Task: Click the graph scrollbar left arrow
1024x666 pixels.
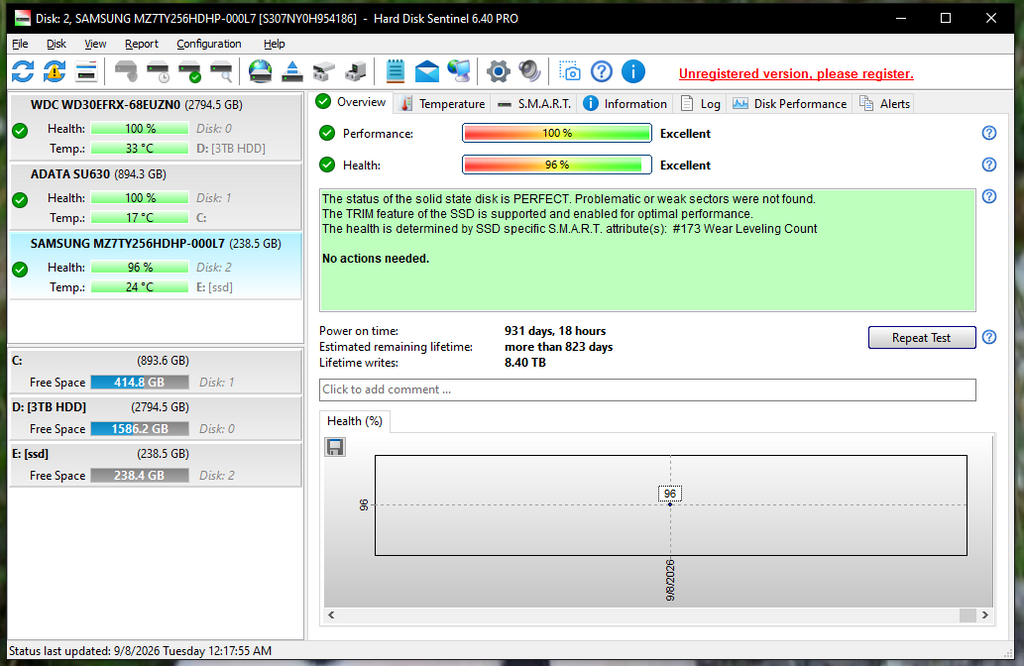Action: click(332, 615)
